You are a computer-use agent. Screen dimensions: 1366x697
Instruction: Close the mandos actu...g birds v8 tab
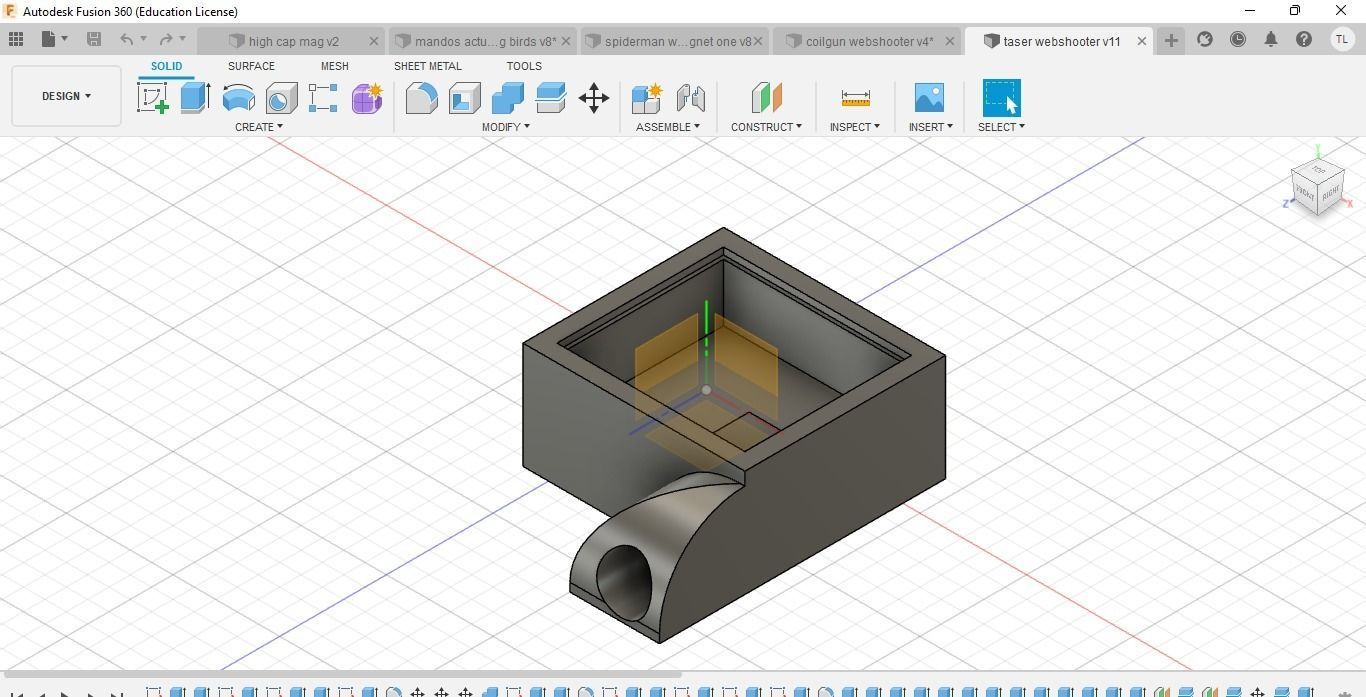click(567, 41)
